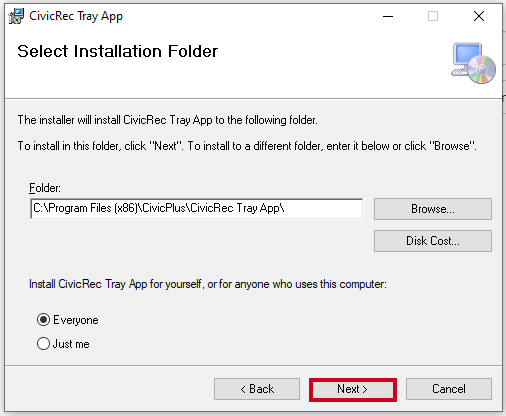Viewport: 506px width, 416px height.
Task: Select the Everyone radio button
Action: pos(43,320)
